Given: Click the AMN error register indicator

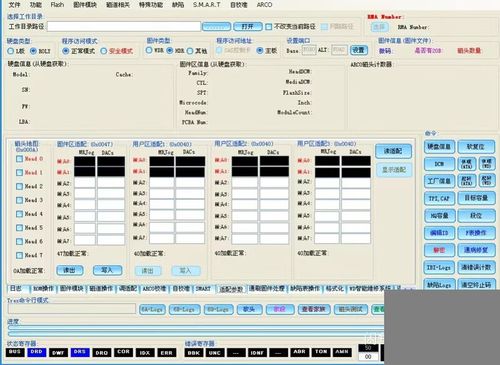Looking at the screenshot, I should tap(342, 352).
